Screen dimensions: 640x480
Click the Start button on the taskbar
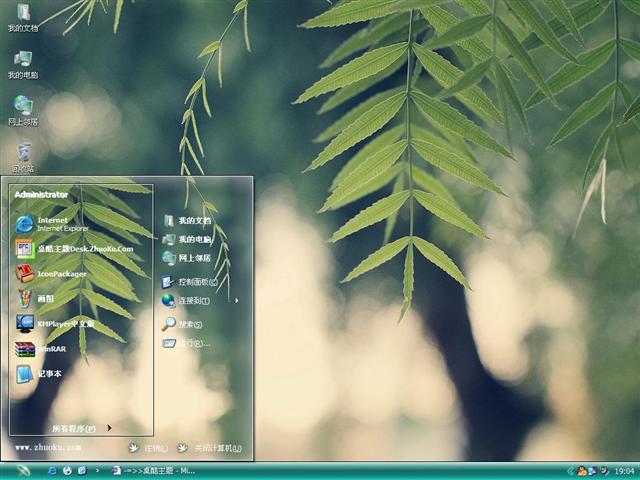pyautogui.click(x=22, y=470)
